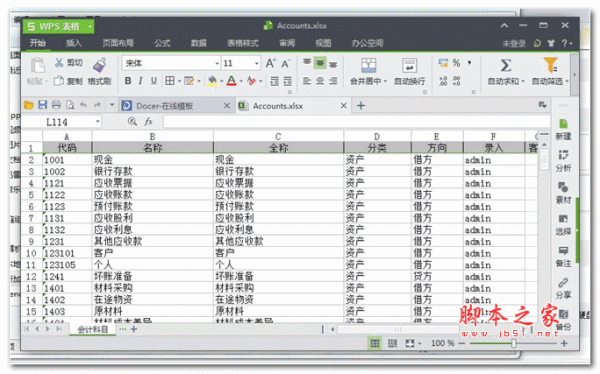The height and width of the screenshot is (374, 600).
Task: Switch to normal view in status bar
Action: pyautogui.click(x=375, y=343)
